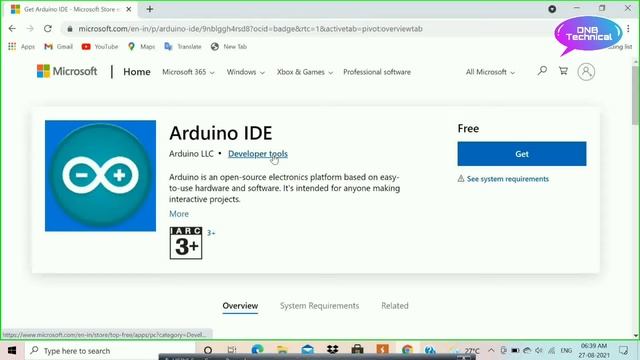
Task: Open the site search icon
Action: click(x=542, y=71)
